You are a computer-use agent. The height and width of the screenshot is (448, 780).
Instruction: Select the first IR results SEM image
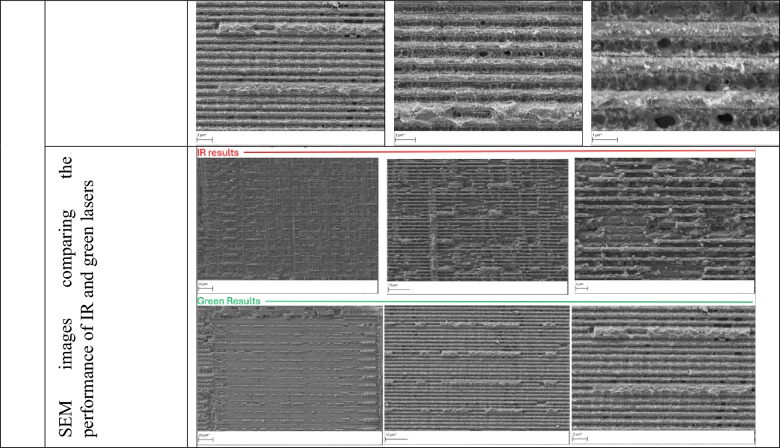point(288,219)
